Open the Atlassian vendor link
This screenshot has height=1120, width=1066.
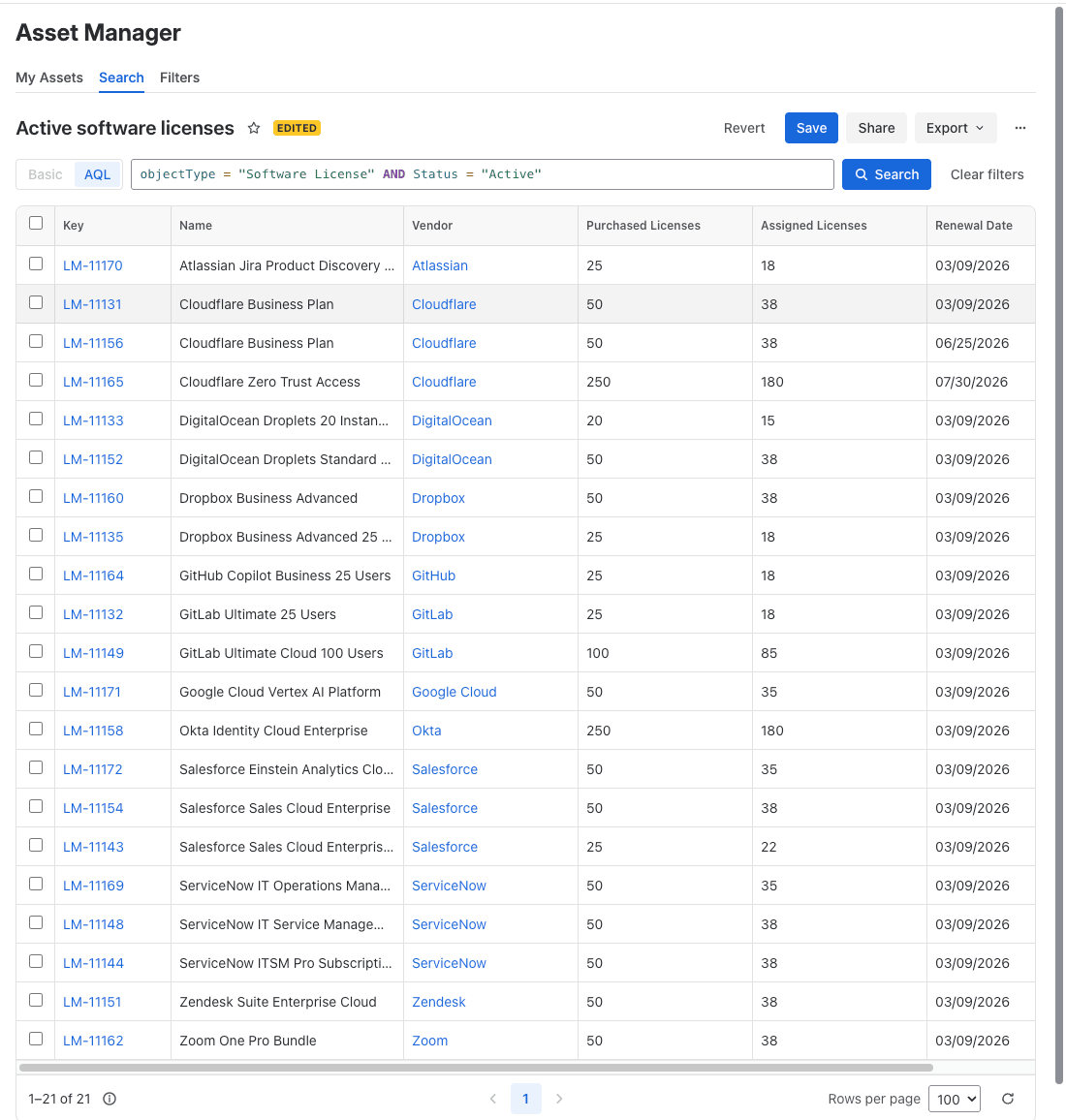click(x=439, y=265)
